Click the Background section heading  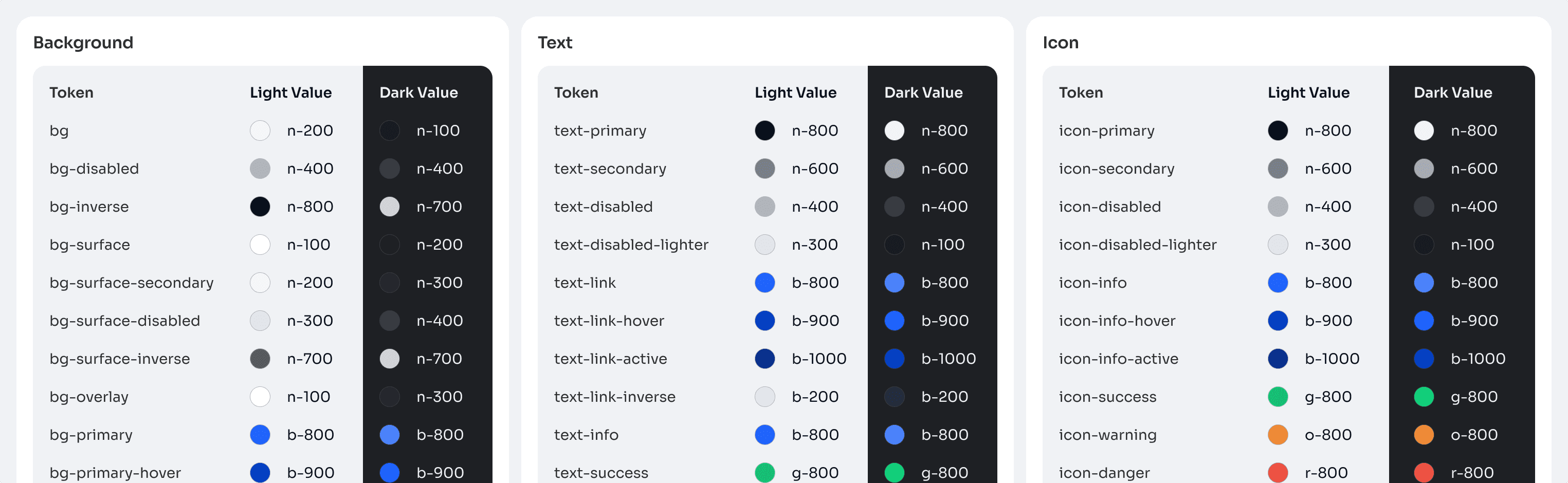83,43
